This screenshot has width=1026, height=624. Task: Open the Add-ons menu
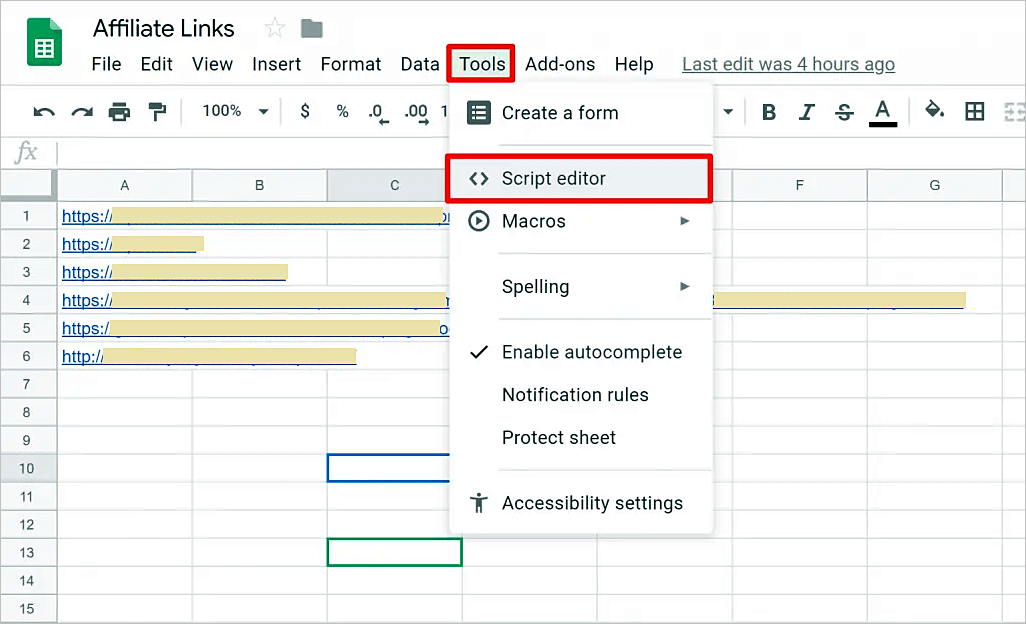(560, 64)
